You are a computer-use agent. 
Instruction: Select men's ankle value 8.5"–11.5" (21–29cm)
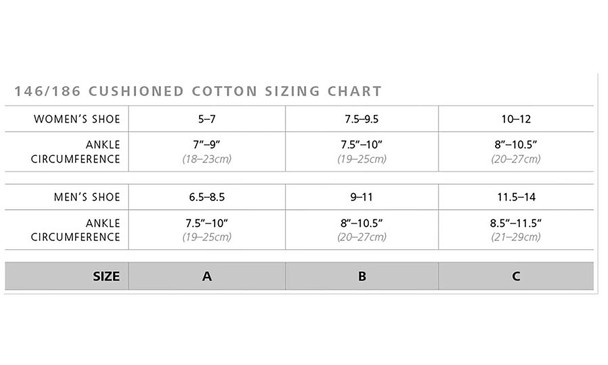click(516, 230)
